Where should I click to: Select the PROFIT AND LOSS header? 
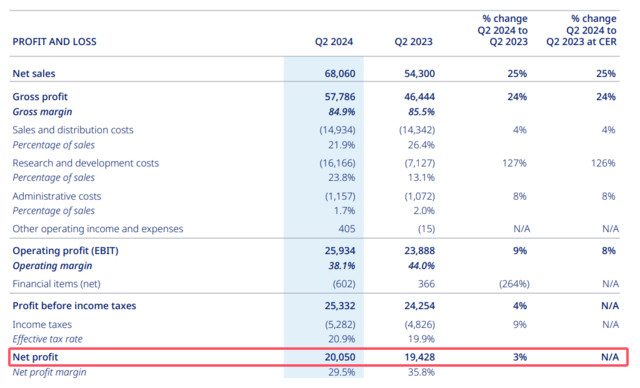(54, 42)
